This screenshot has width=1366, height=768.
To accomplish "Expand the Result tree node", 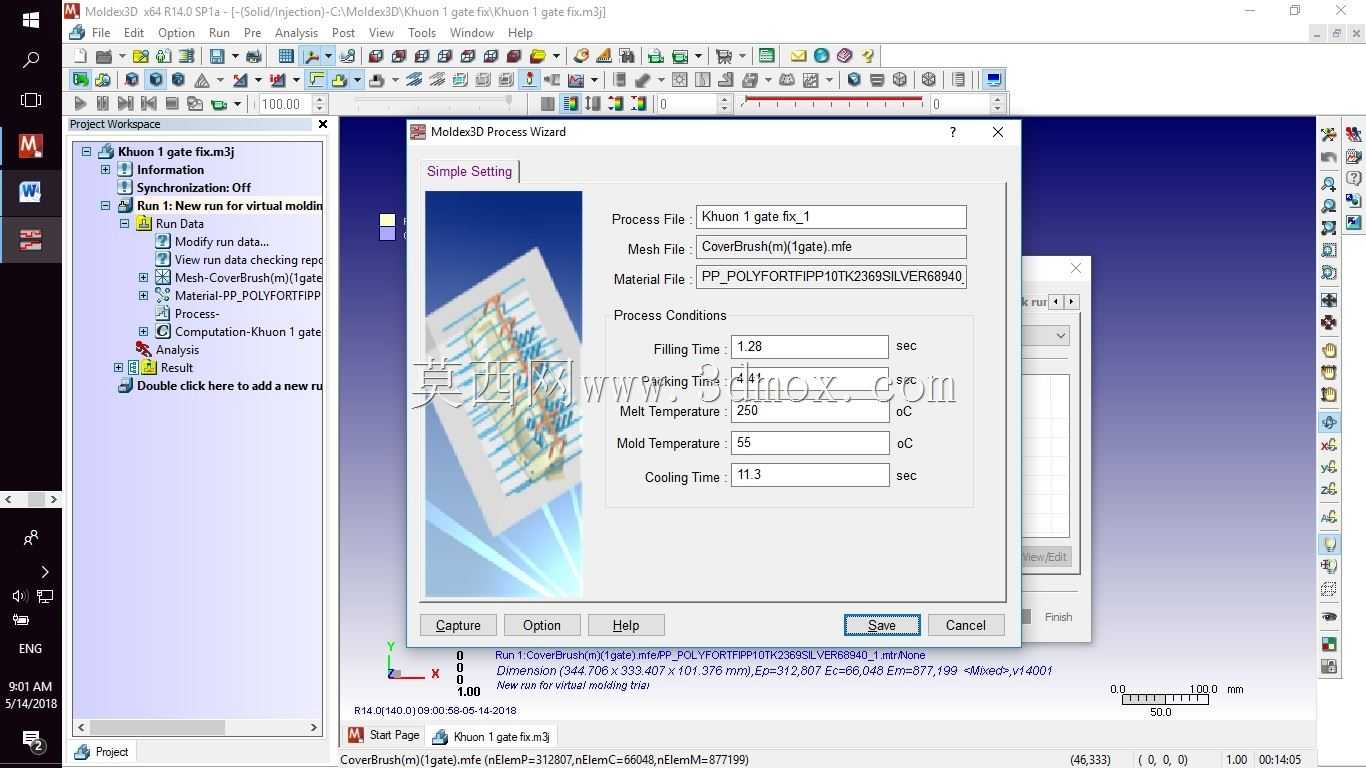I will coord(118,368).
